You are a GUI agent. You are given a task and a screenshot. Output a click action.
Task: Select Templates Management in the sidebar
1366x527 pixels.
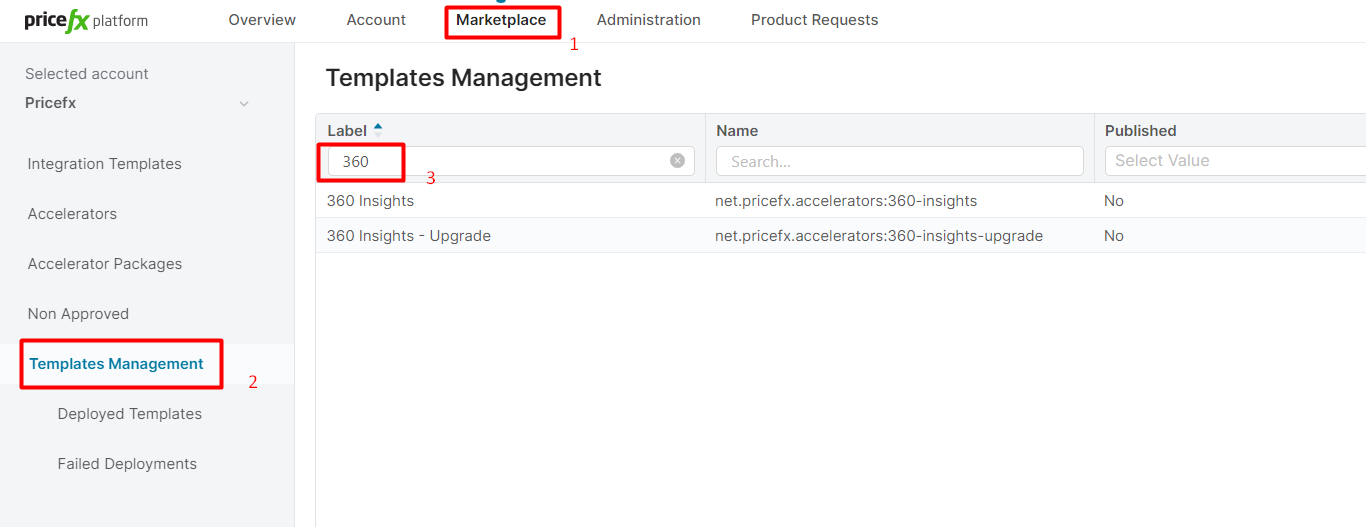pyautogui.click(x=116, y=364)
